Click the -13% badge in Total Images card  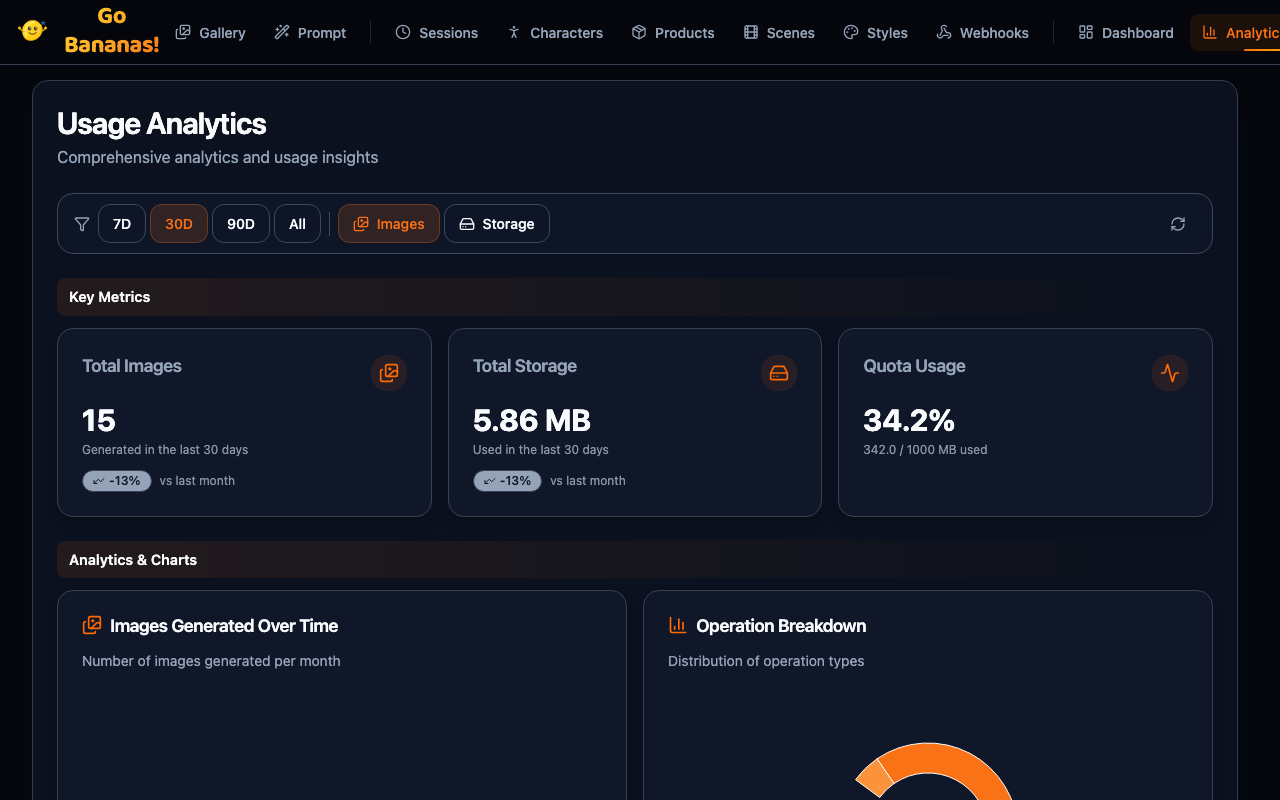pyautogui.click(x=117, y=481)
